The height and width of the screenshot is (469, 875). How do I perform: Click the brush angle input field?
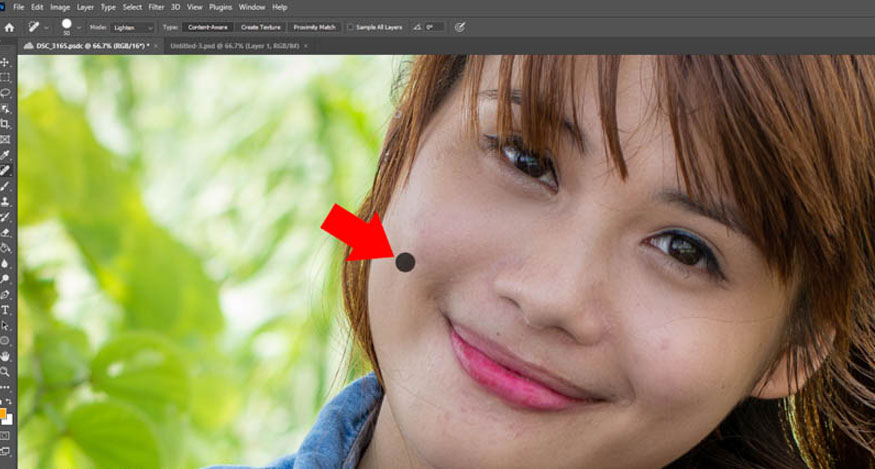point(435,27)
